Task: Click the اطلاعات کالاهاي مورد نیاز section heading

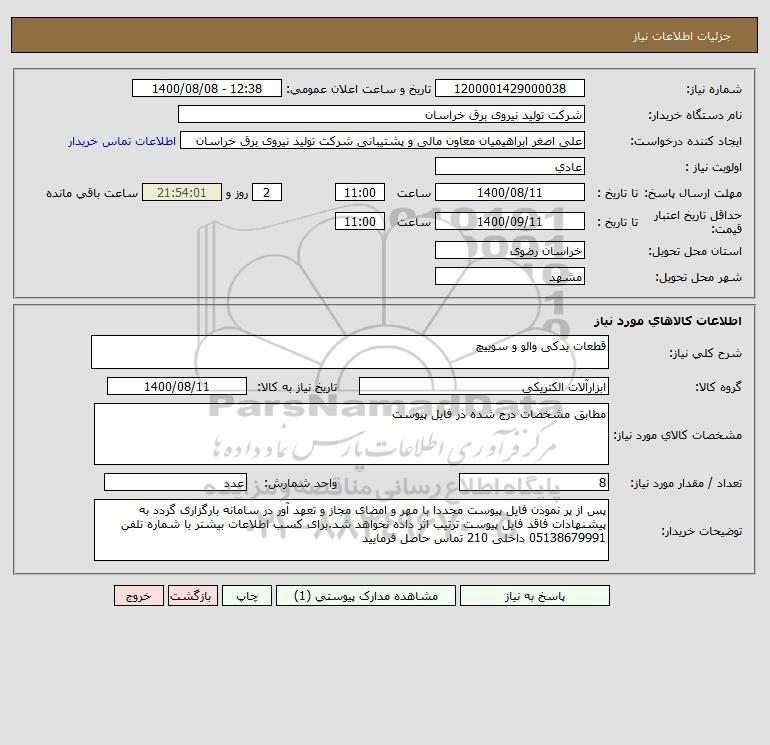Action: 668,321
